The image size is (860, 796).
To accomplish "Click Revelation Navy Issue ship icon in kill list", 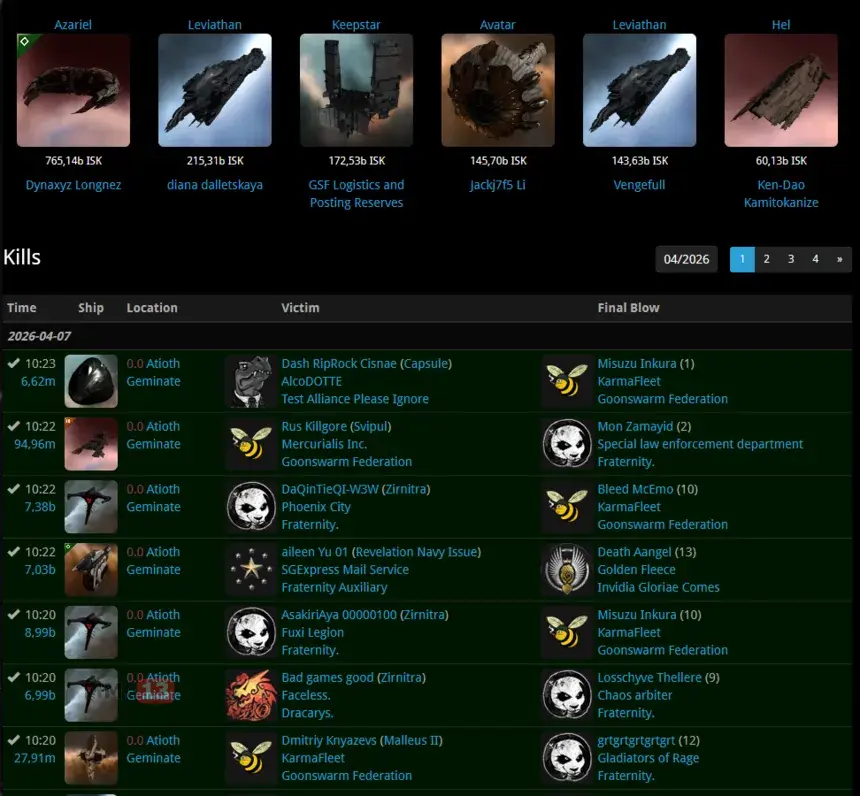I will [91, 569].
